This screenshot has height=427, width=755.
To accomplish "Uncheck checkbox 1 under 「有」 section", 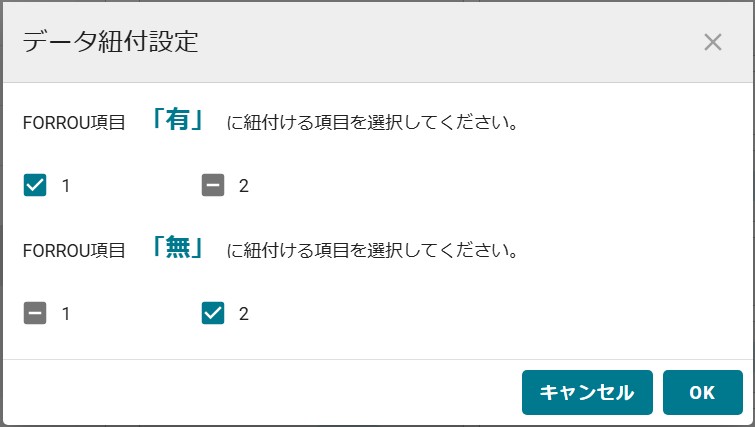I will (x=35, y=185).
